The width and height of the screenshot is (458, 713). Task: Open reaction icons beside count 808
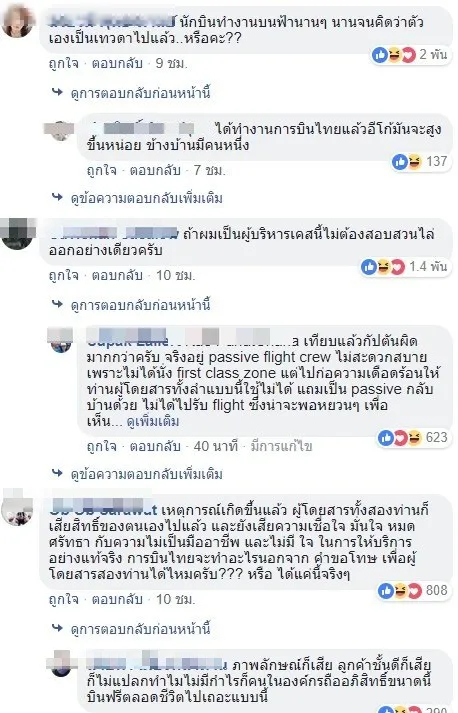[x=400, y=590]
